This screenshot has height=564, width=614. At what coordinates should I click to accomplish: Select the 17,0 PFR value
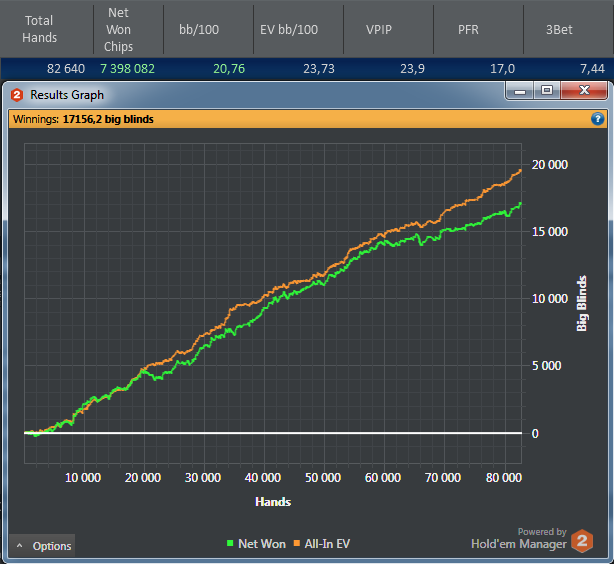502,69
